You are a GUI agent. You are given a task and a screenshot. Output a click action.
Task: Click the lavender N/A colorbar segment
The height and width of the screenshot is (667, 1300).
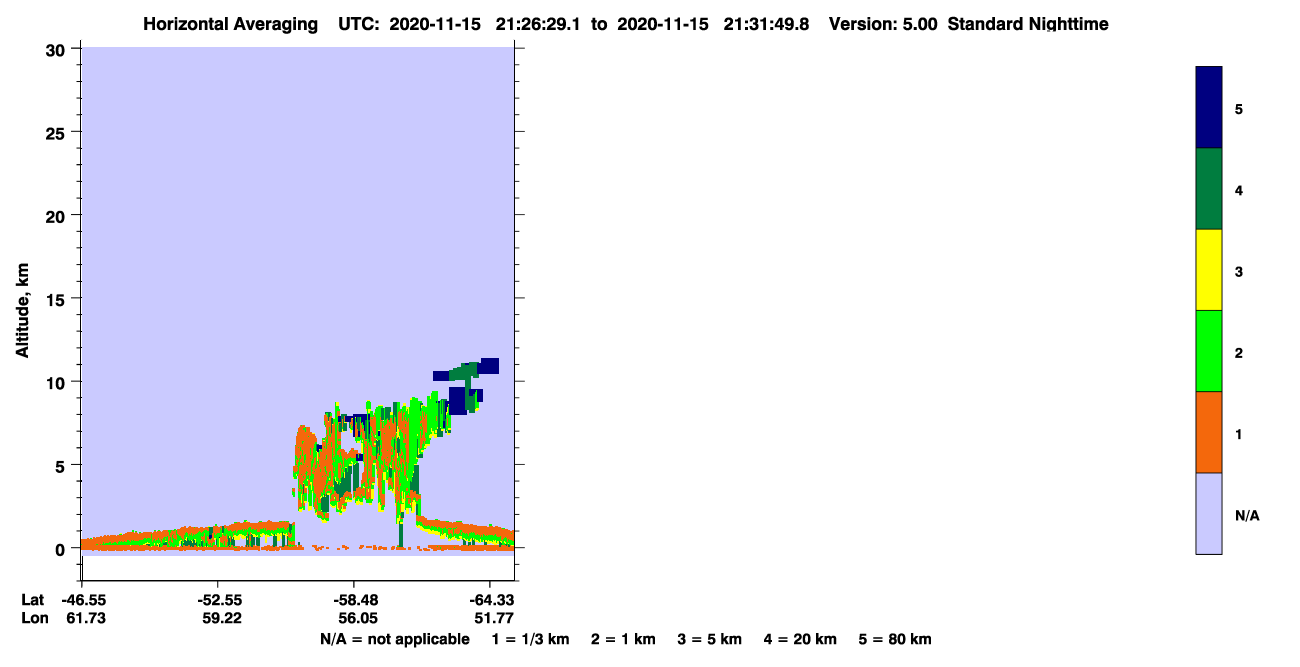[1209, 513]
